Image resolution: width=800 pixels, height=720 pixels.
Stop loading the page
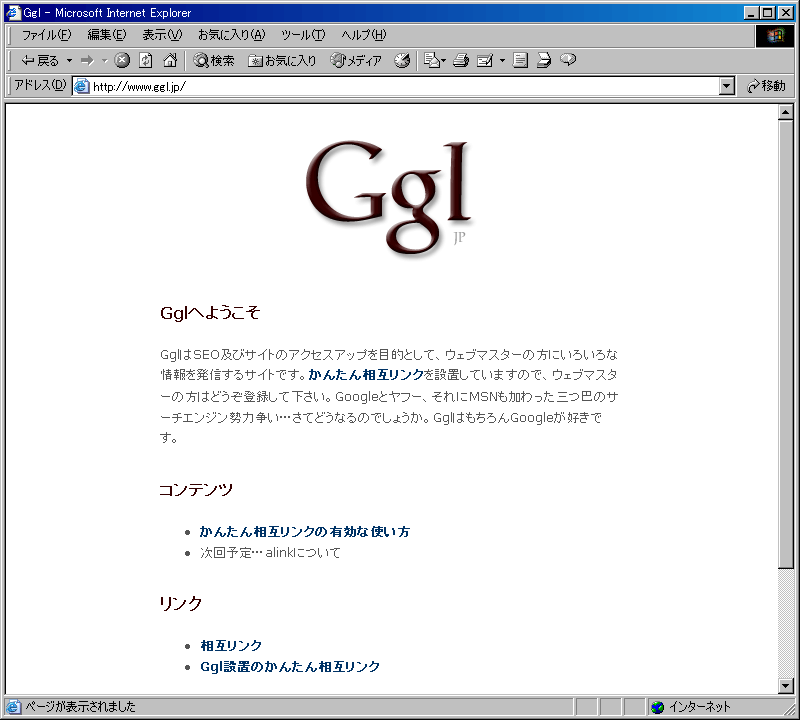click(121, 61)
